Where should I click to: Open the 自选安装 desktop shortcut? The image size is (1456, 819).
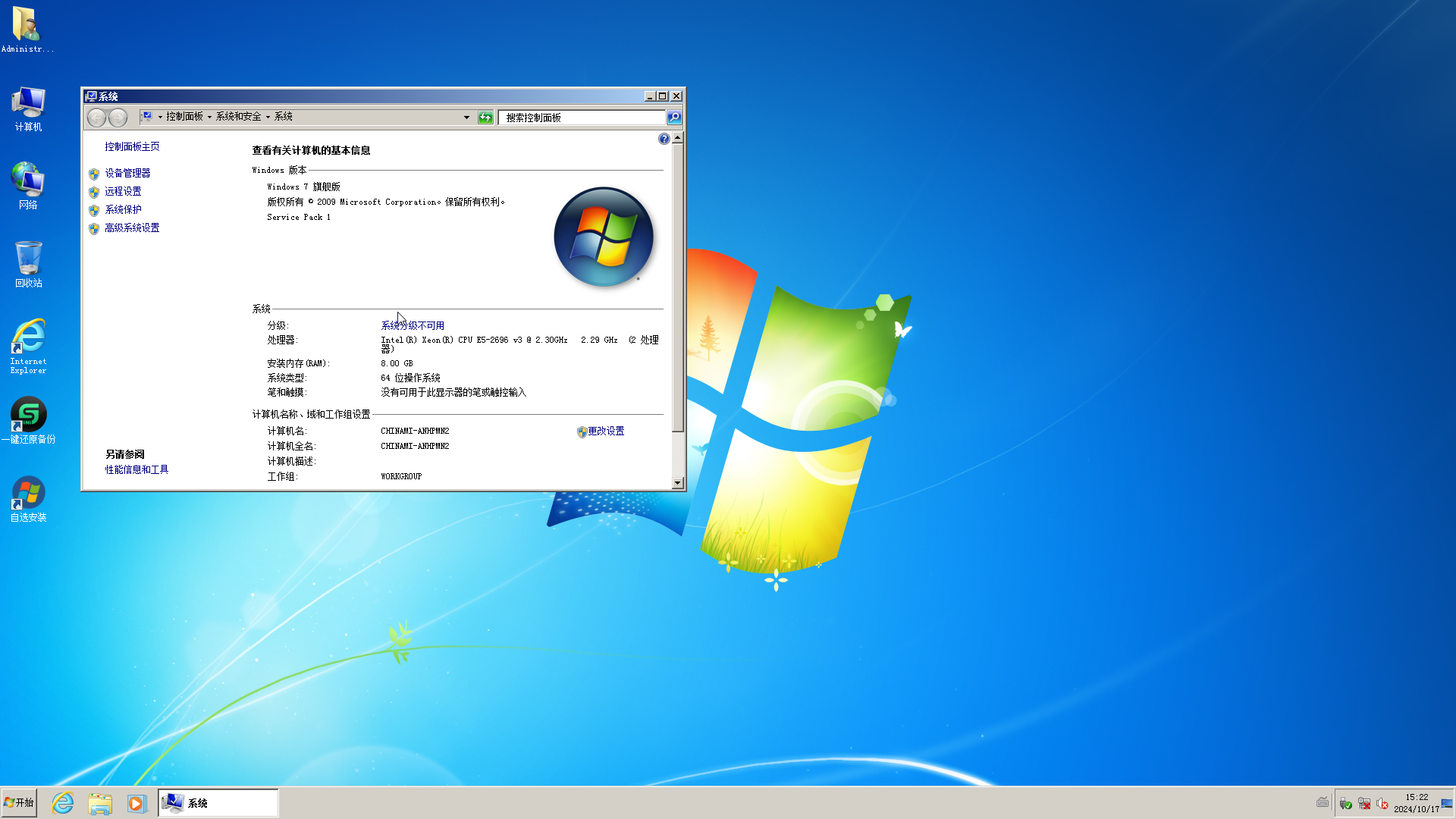(28, 499)
